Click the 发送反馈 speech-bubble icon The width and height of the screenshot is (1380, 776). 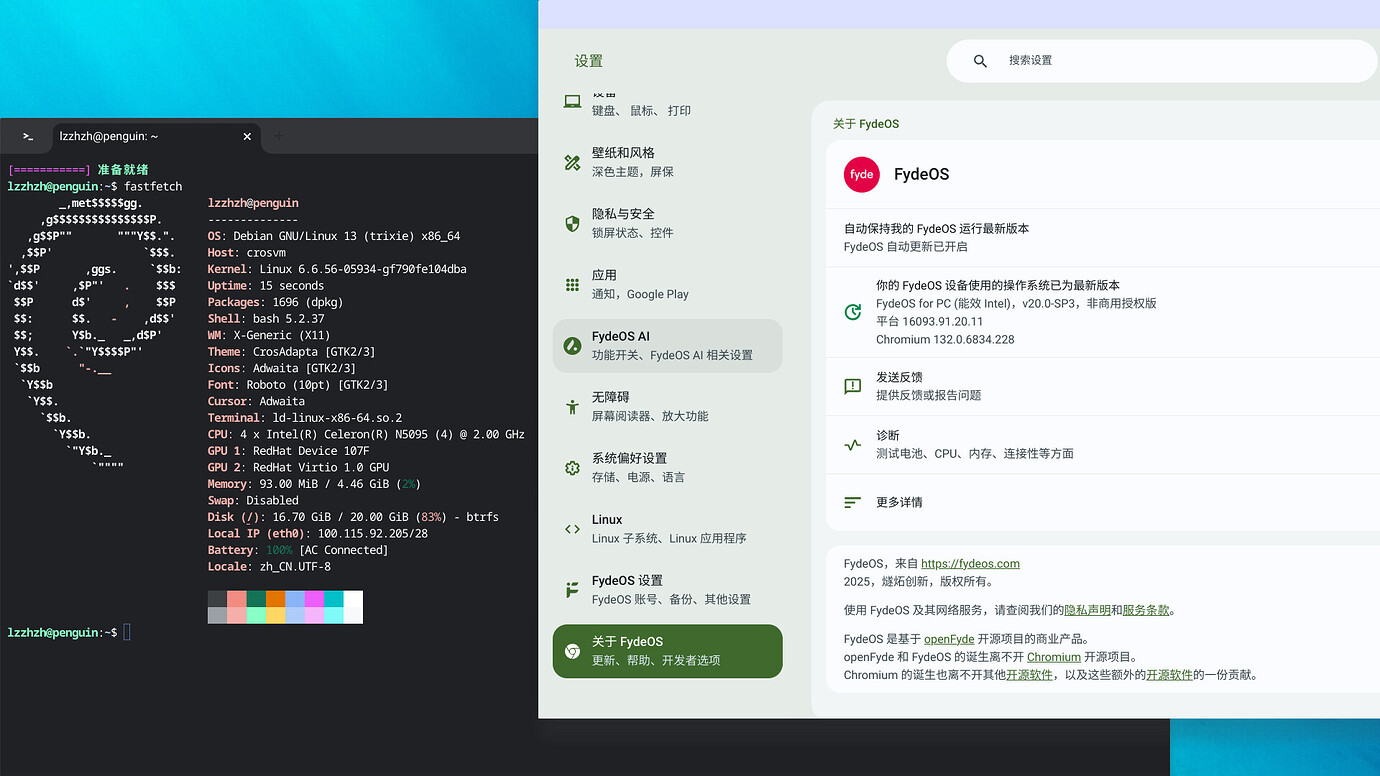point(851,387)
